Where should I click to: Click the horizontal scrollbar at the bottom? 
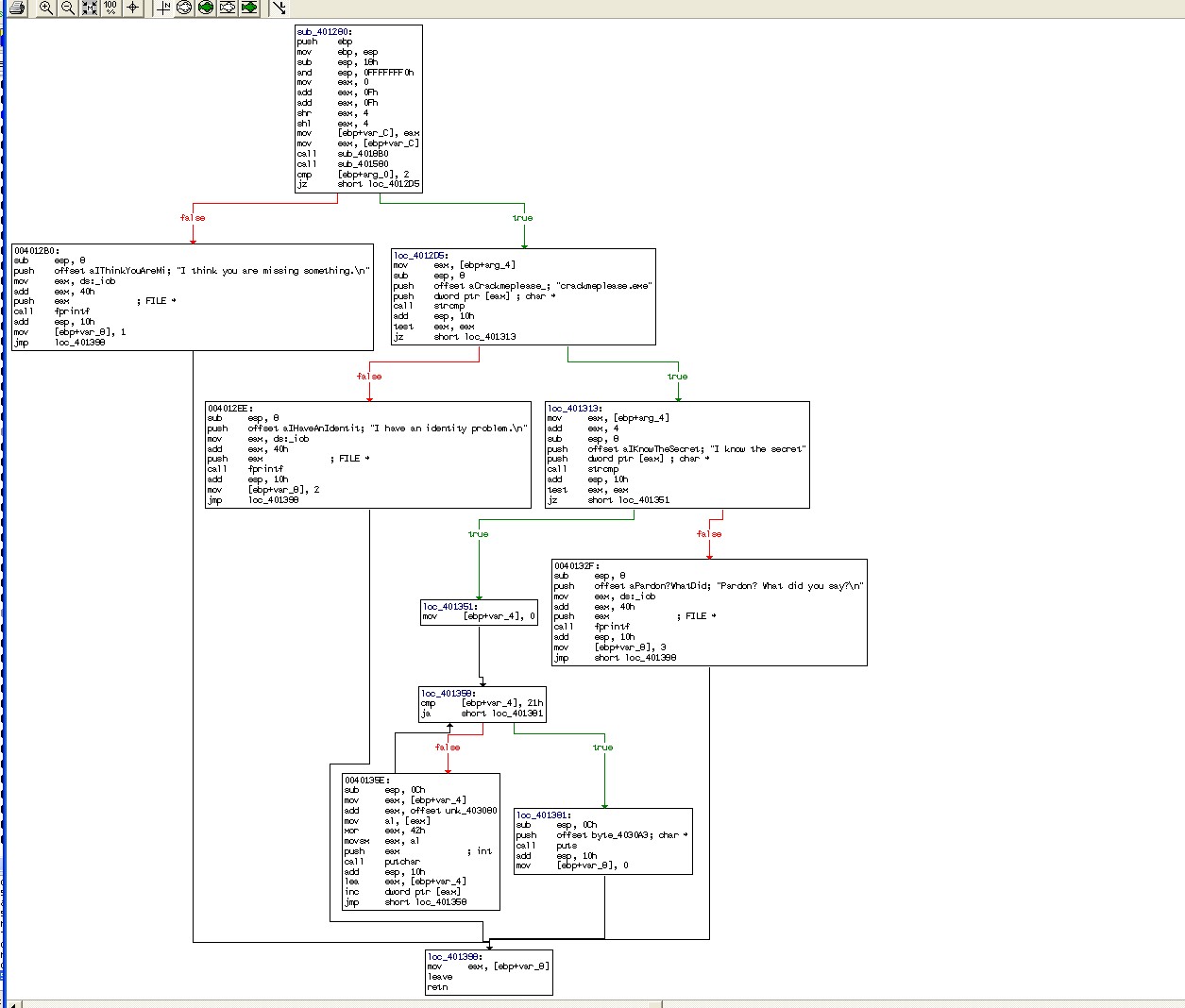[592, 1003]
